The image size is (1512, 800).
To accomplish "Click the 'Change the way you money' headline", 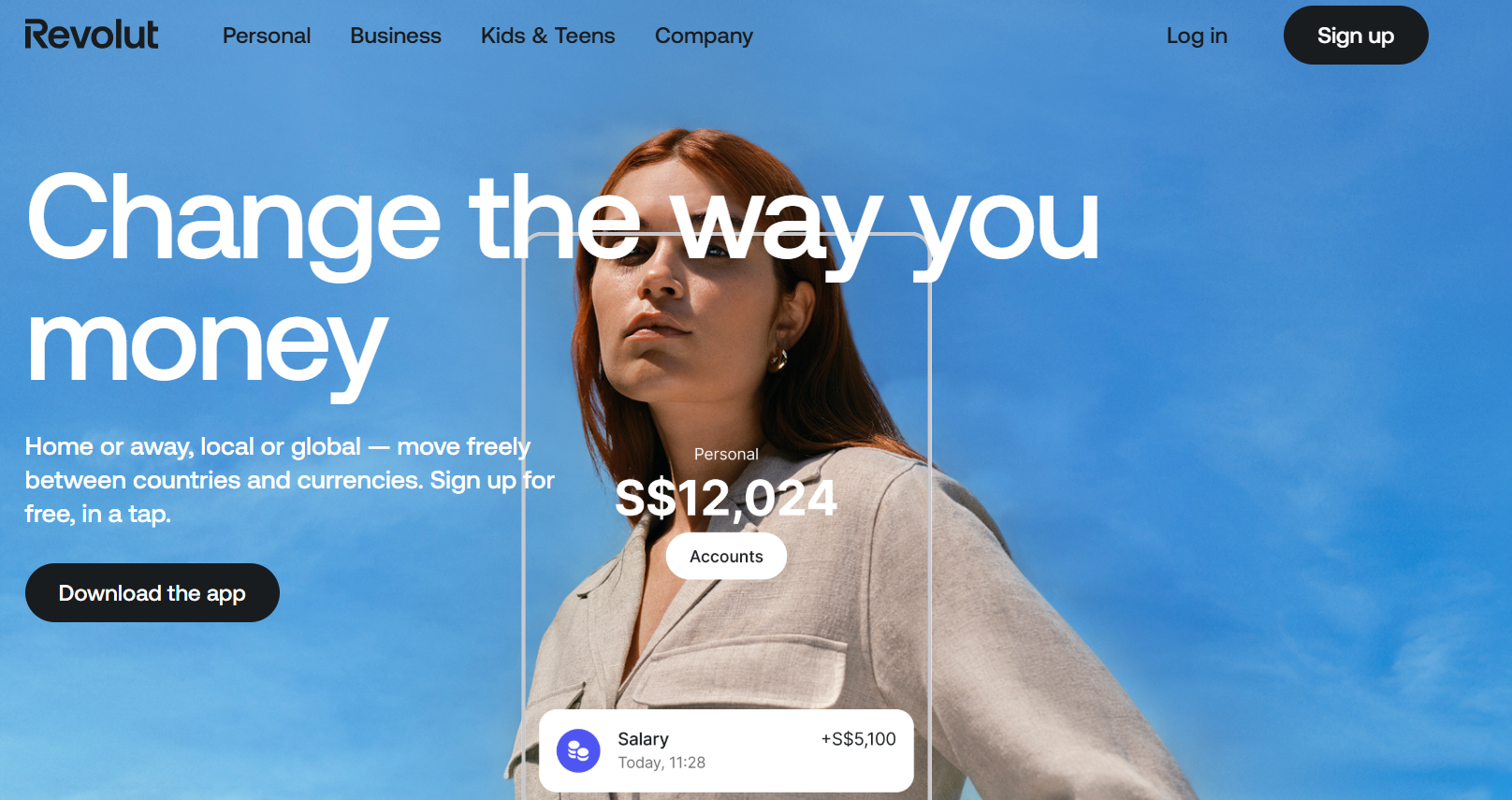I will (561, 281).
